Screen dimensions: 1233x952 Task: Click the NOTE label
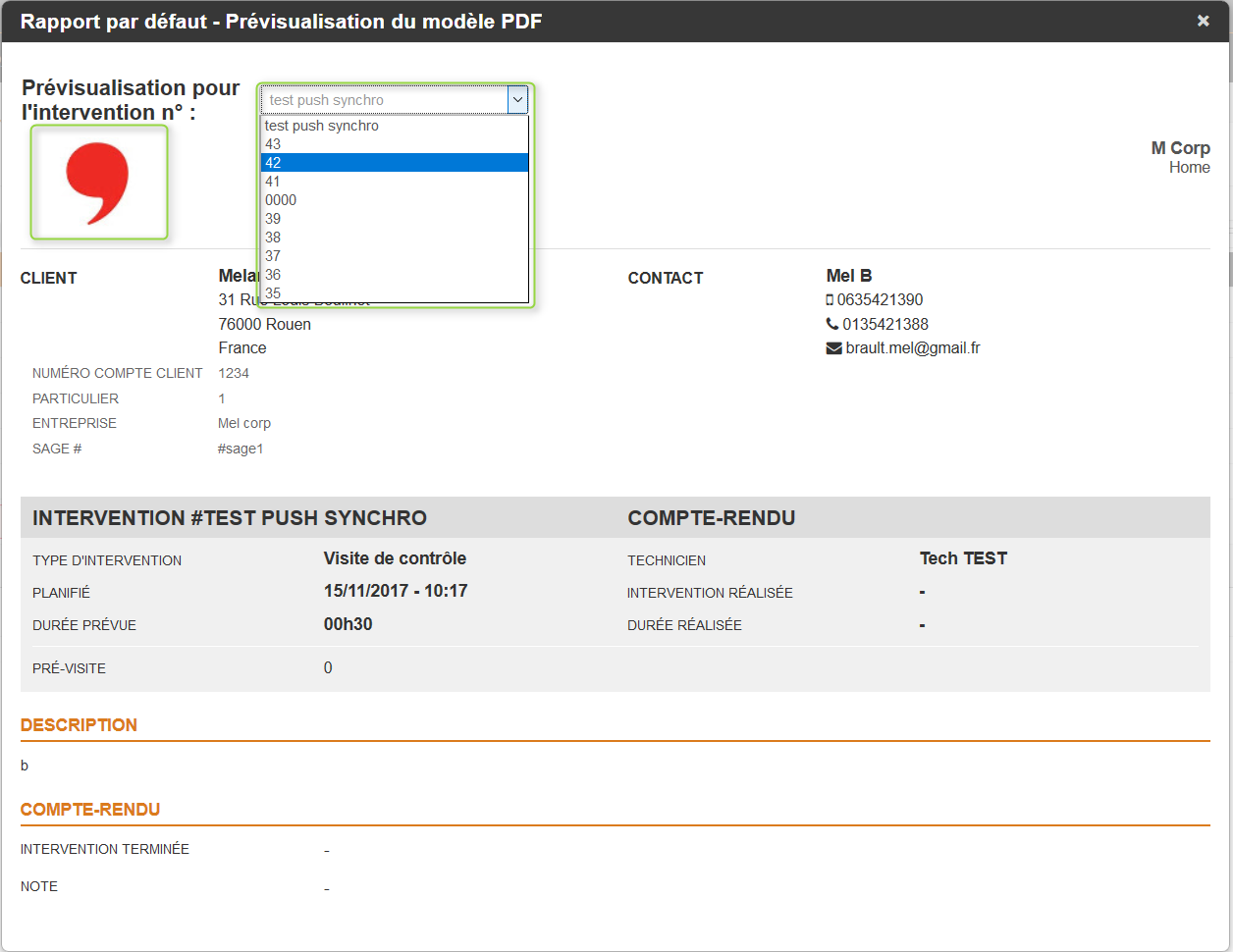[39, 886]
